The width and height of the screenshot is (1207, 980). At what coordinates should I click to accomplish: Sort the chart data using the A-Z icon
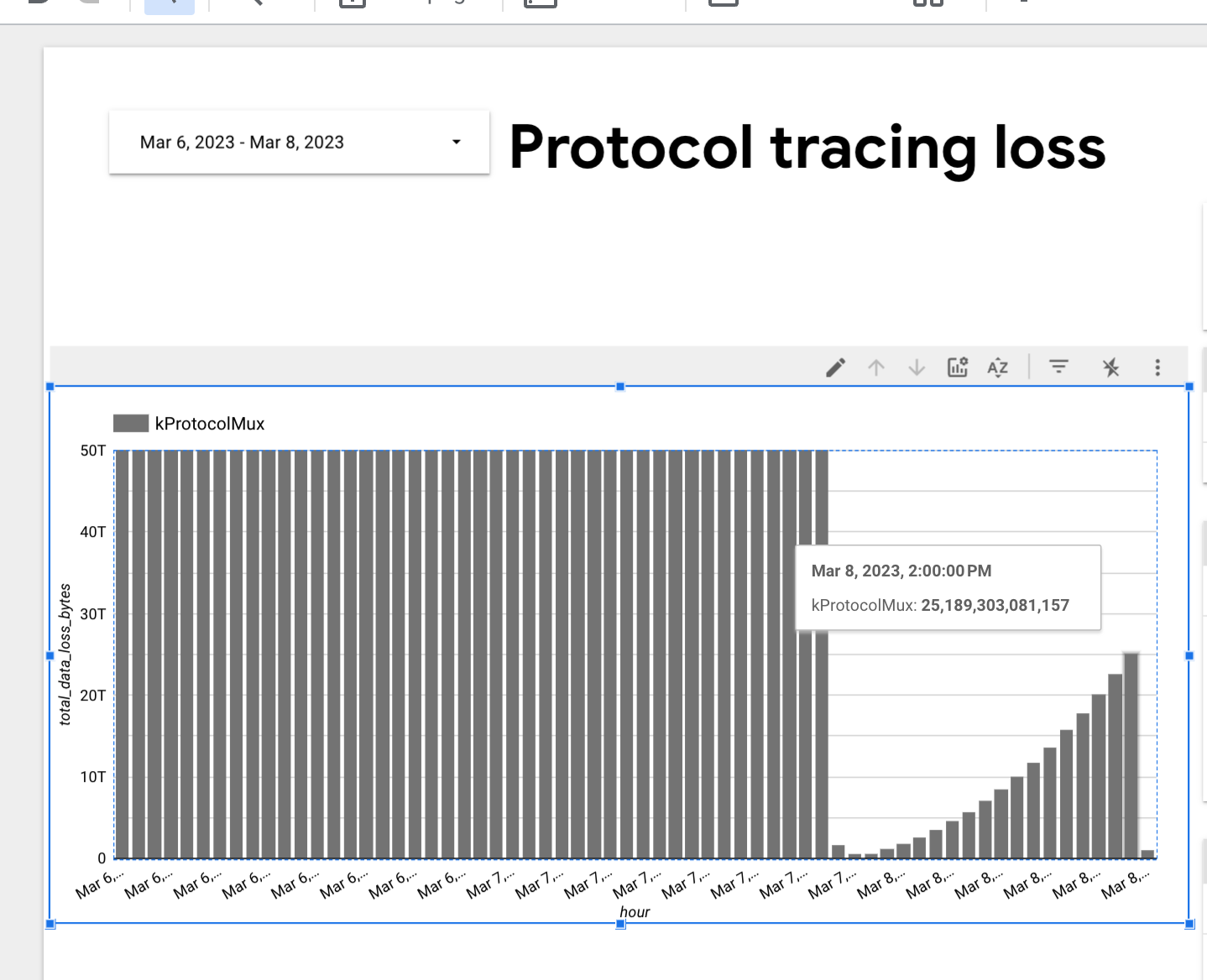[998, 367]
